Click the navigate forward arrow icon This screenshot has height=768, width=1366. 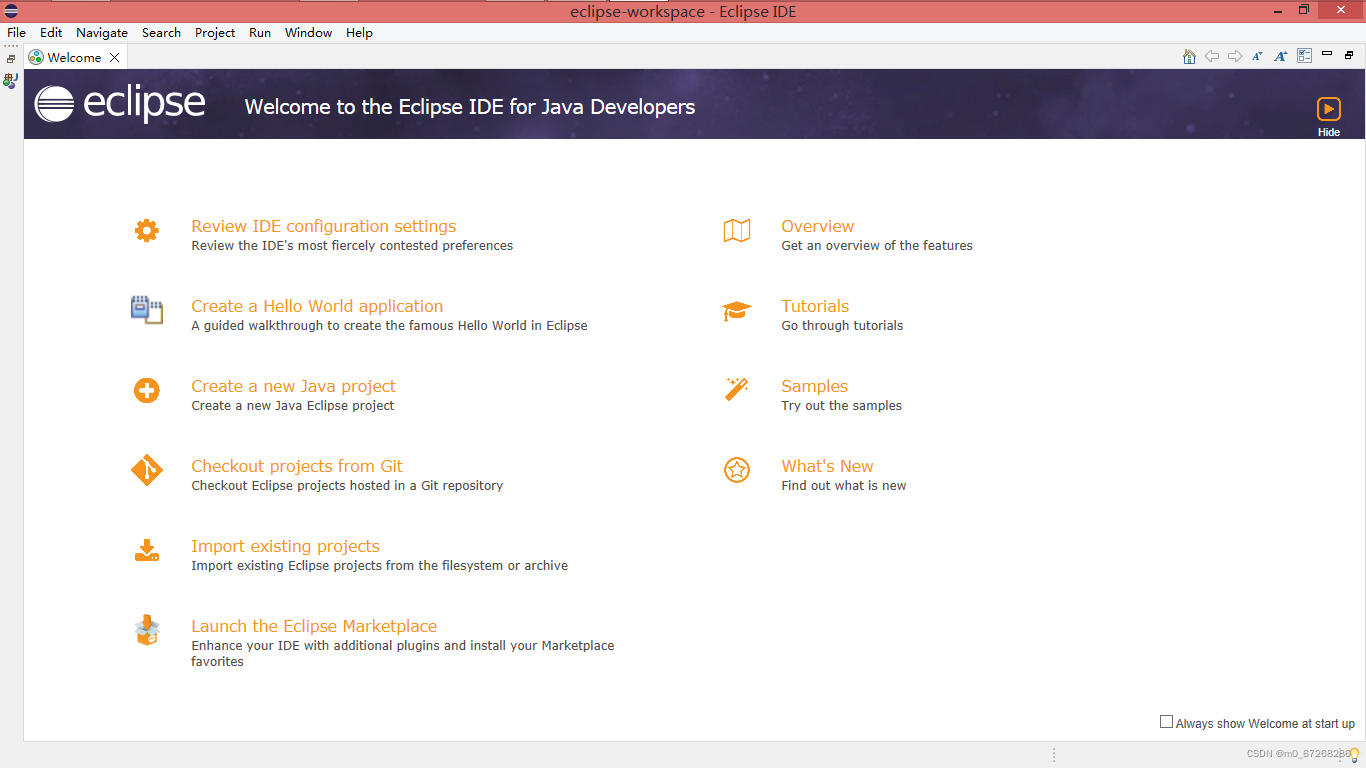click(1235, 57)
